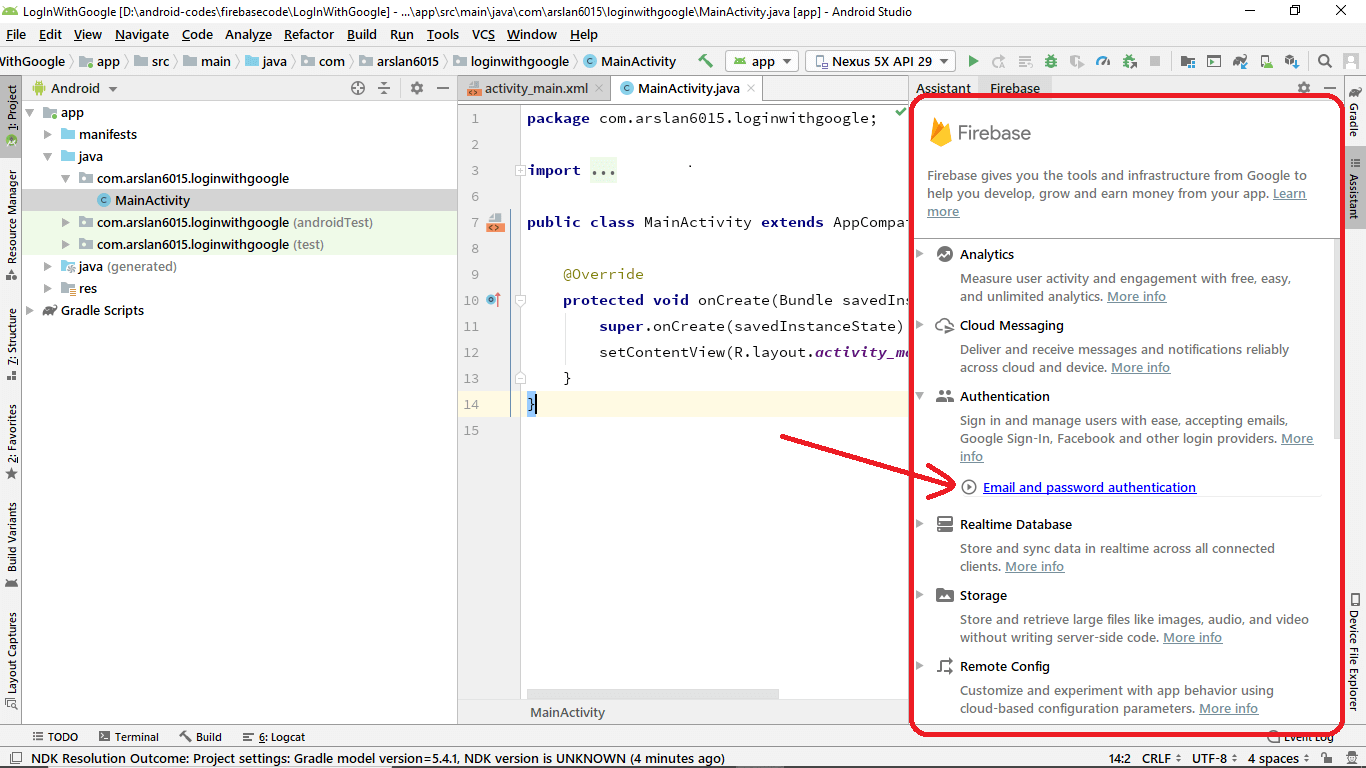This screenshot has width=1366, height=768.
Task: Start debugging with the Debug bug icon
Action: tap(1051, 61)
